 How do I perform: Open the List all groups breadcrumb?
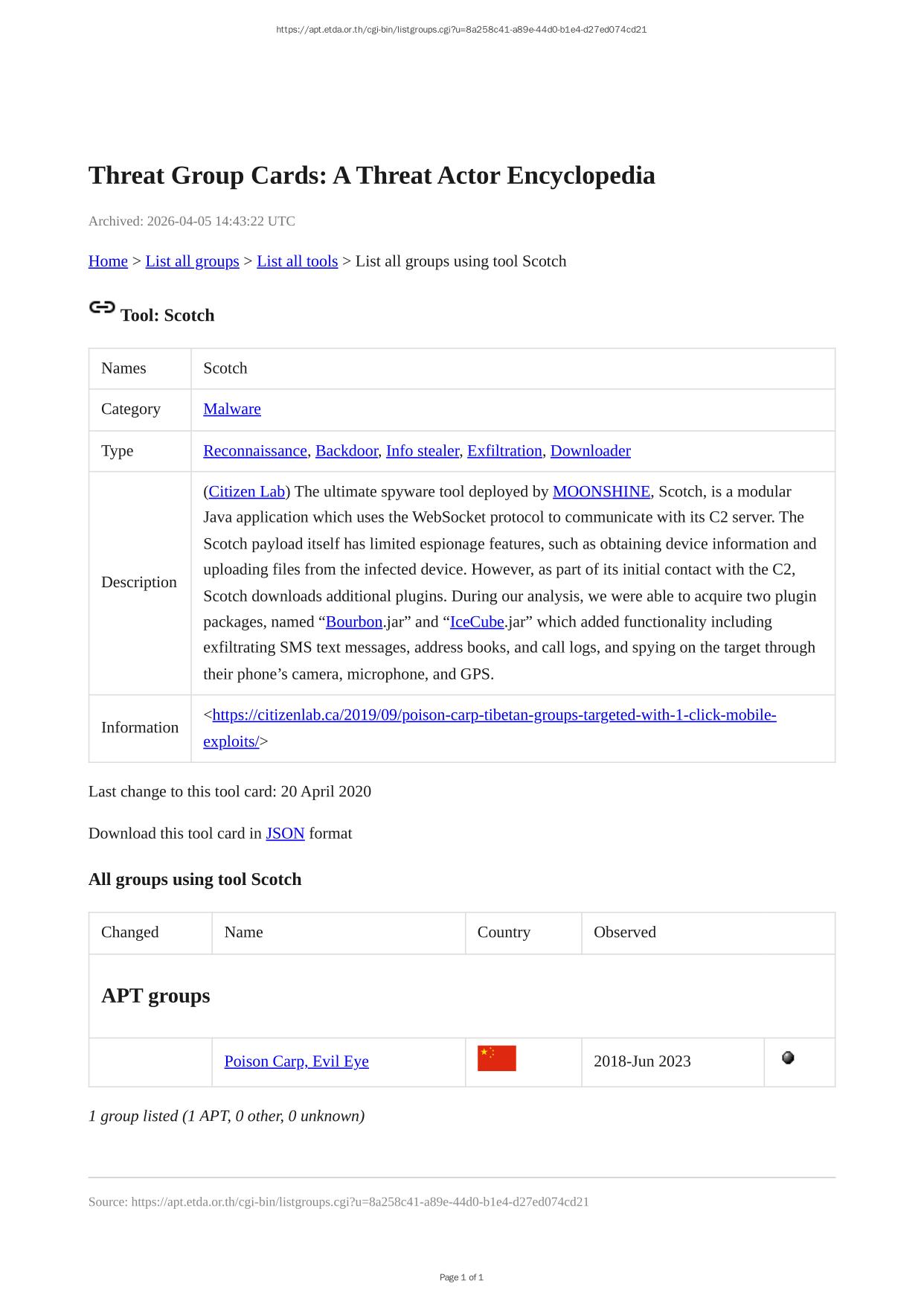(192, 261)
